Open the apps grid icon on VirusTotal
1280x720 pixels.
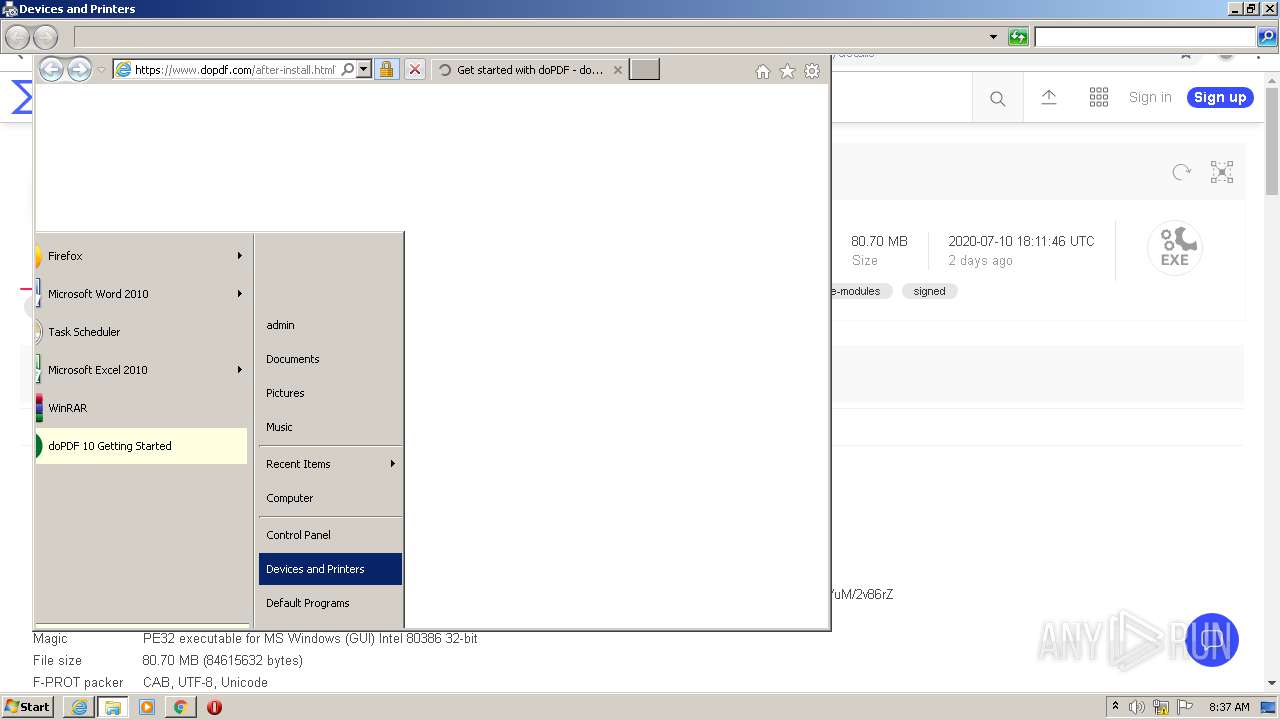click(1099, 97)
